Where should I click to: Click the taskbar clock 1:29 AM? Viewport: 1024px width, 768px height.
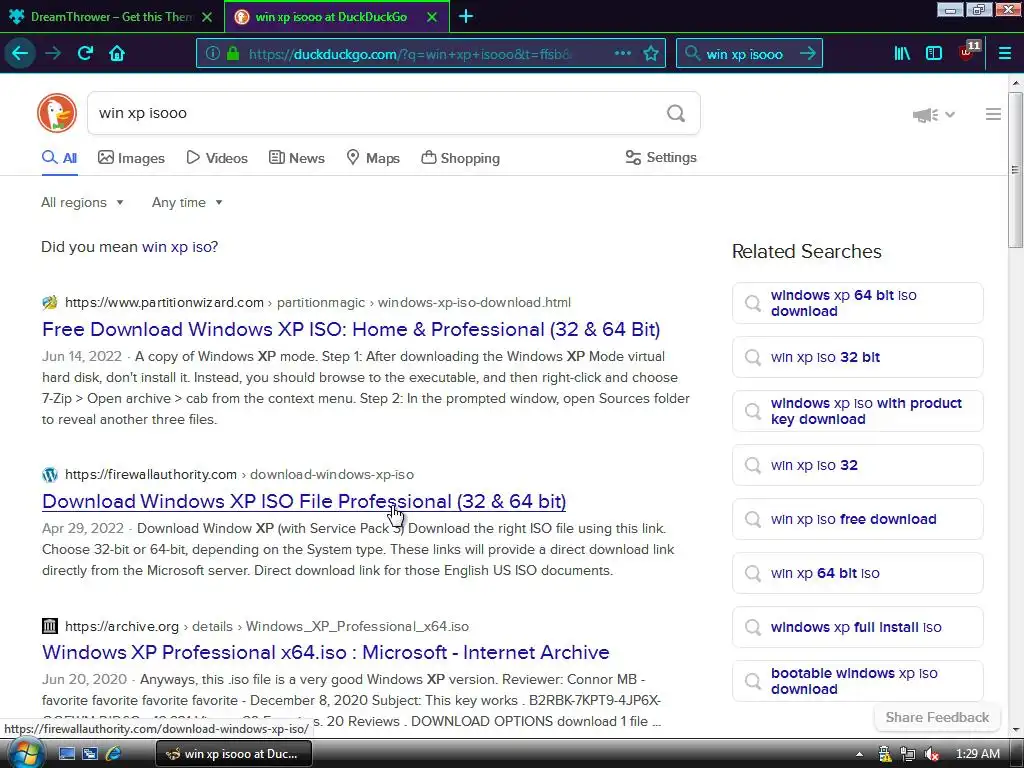(x=977, y=754)
